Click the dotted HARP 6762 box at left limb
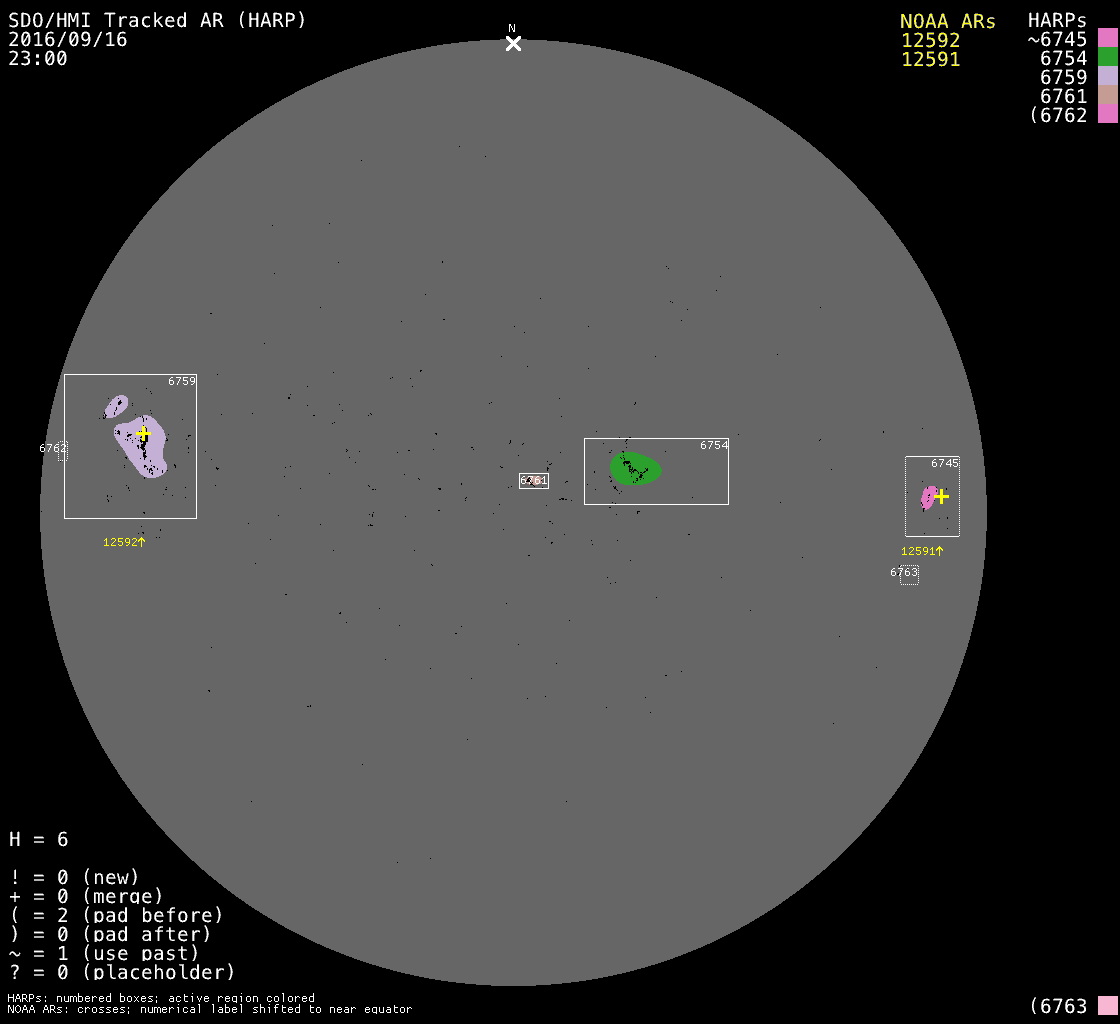 62,451
